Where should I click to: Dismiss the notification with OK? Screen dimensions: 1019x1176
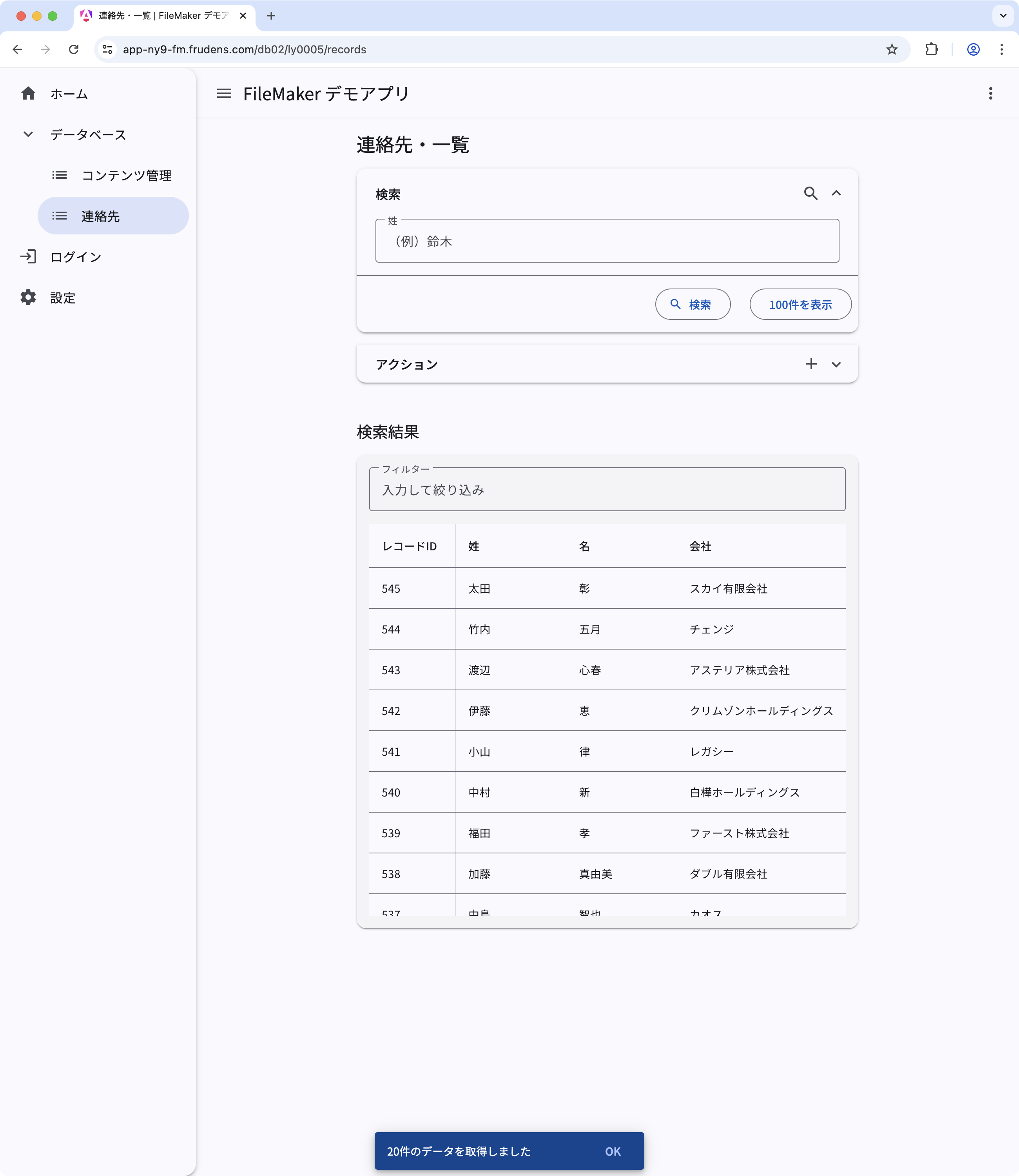[613, 1151]
